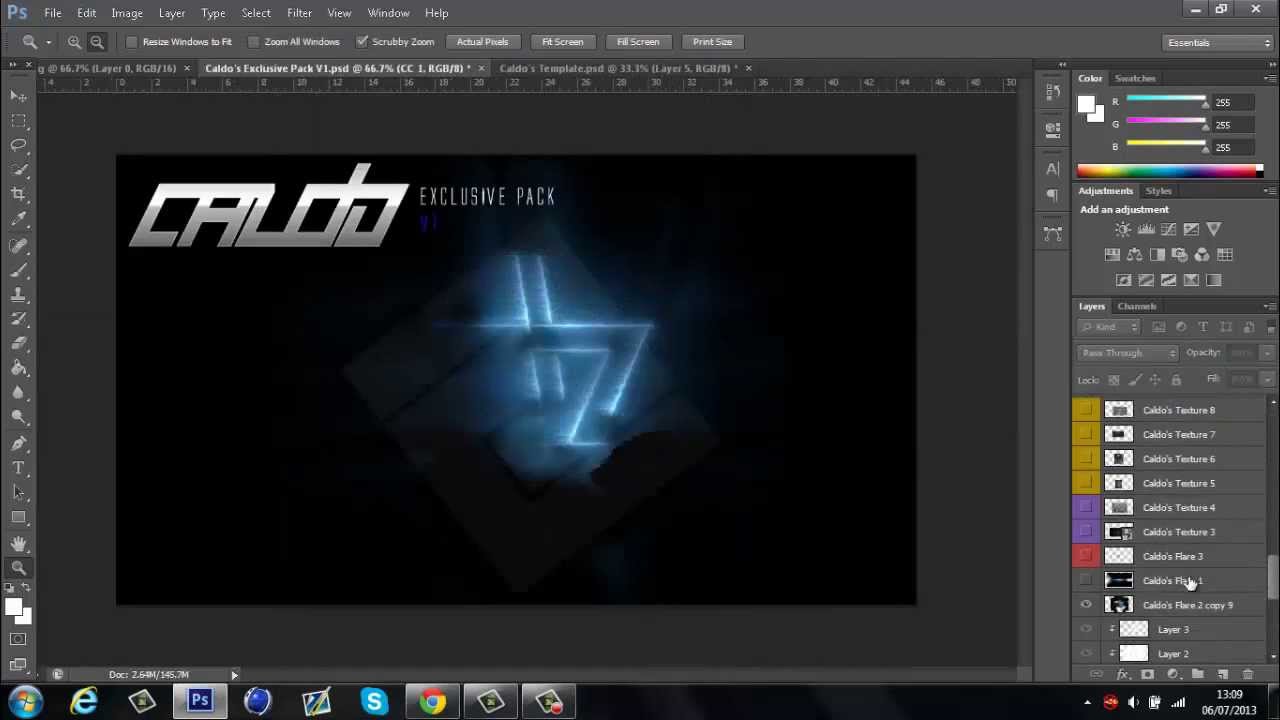This screenshot has width=1280, height=720.
Task: Add a Brightness/Contrast adjustment
Action: (x=1123, y=229)
